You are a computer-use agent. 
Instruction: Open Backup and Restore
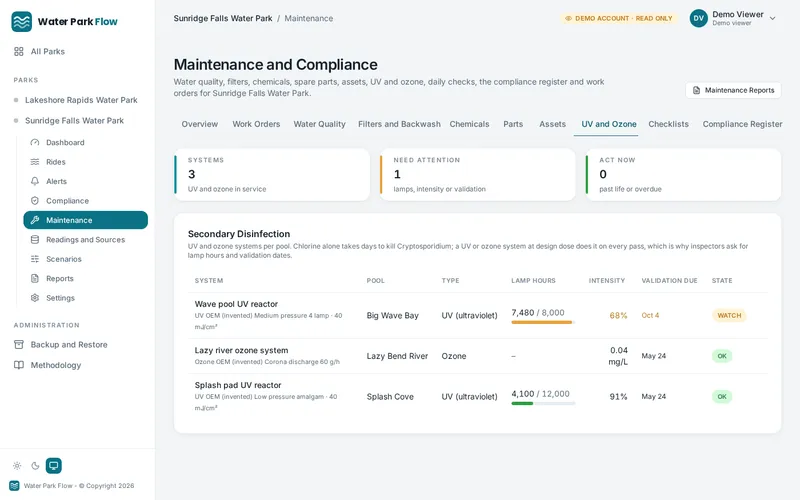(69, 344)
